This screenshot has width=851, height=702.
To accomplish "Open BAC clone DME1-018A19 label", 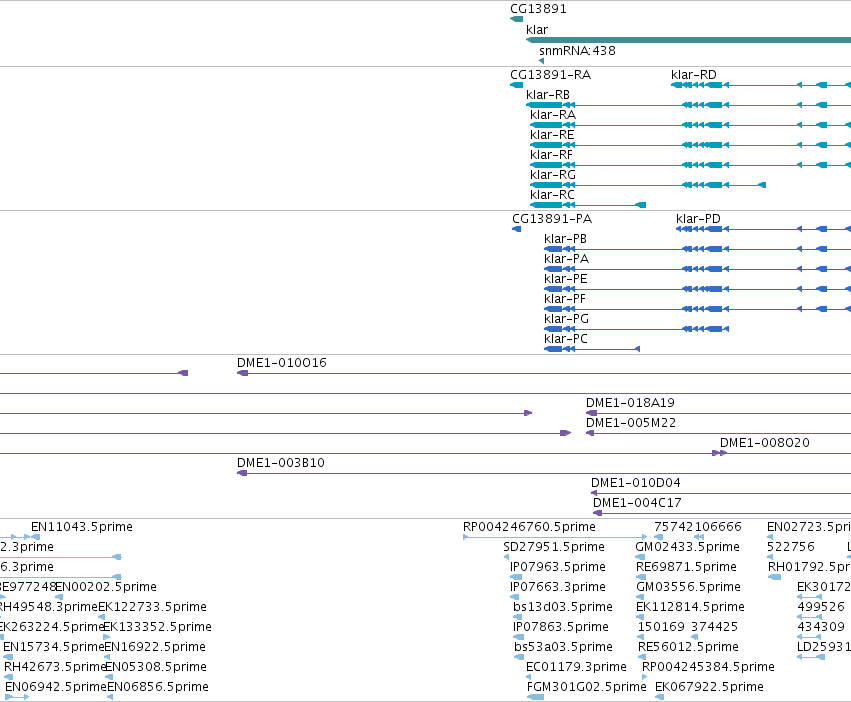I will pos(630,403).
